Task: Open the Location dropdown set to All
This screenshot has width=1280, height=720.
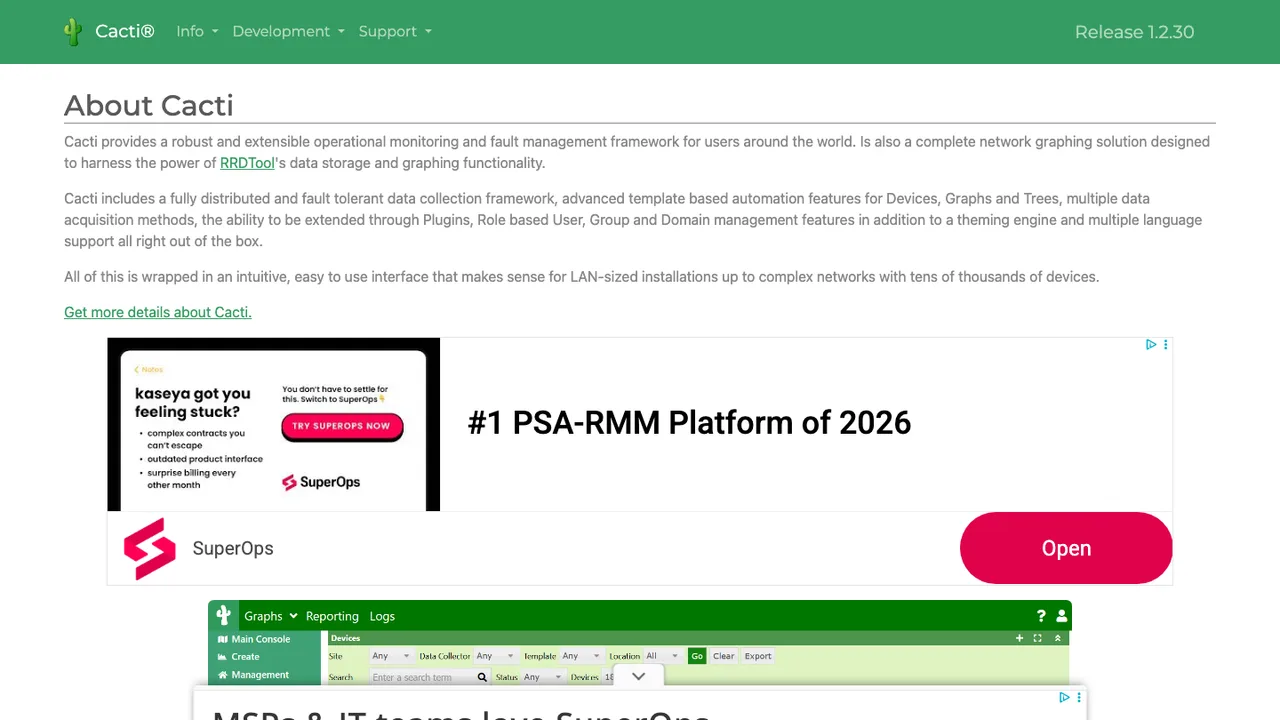Action: pyautogui.click(x=662, y=656)
